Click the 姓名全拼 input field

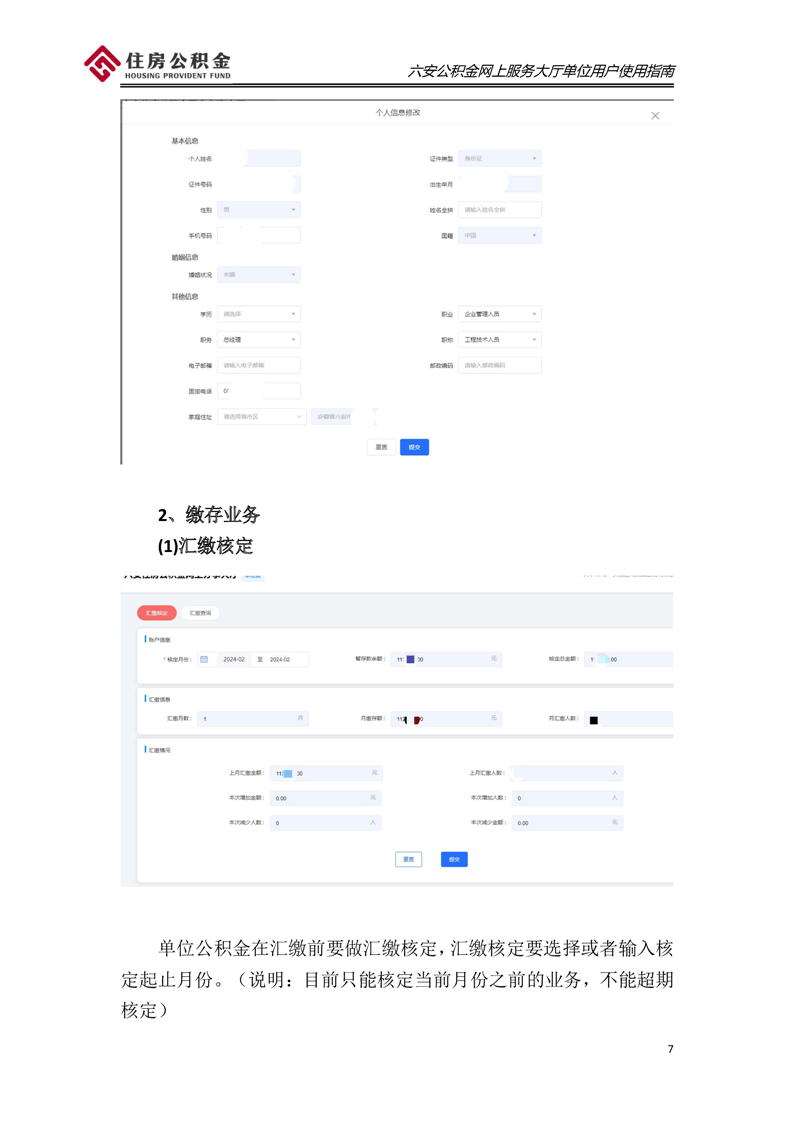[x=499, y=210]
